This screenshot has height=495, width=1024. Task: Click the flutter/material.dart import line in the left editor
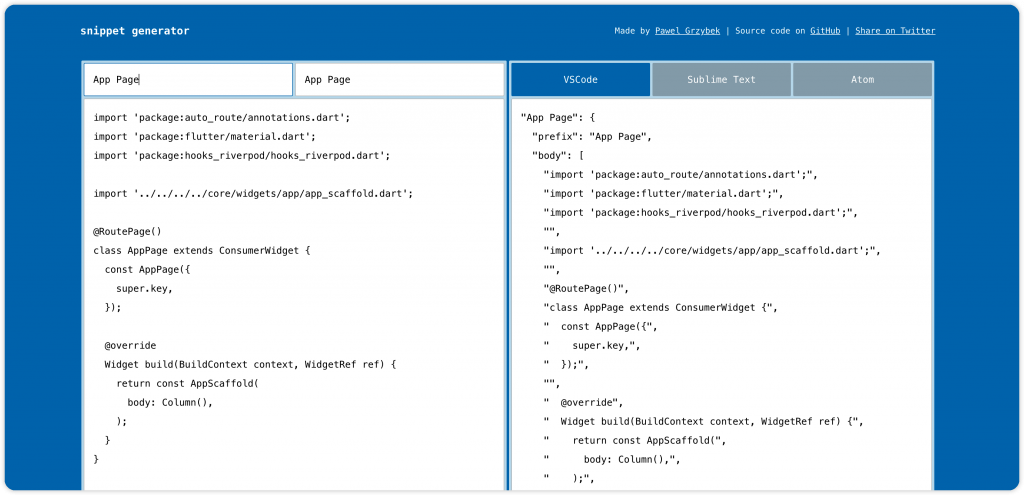pyautogui.click(x=204, y=136)
